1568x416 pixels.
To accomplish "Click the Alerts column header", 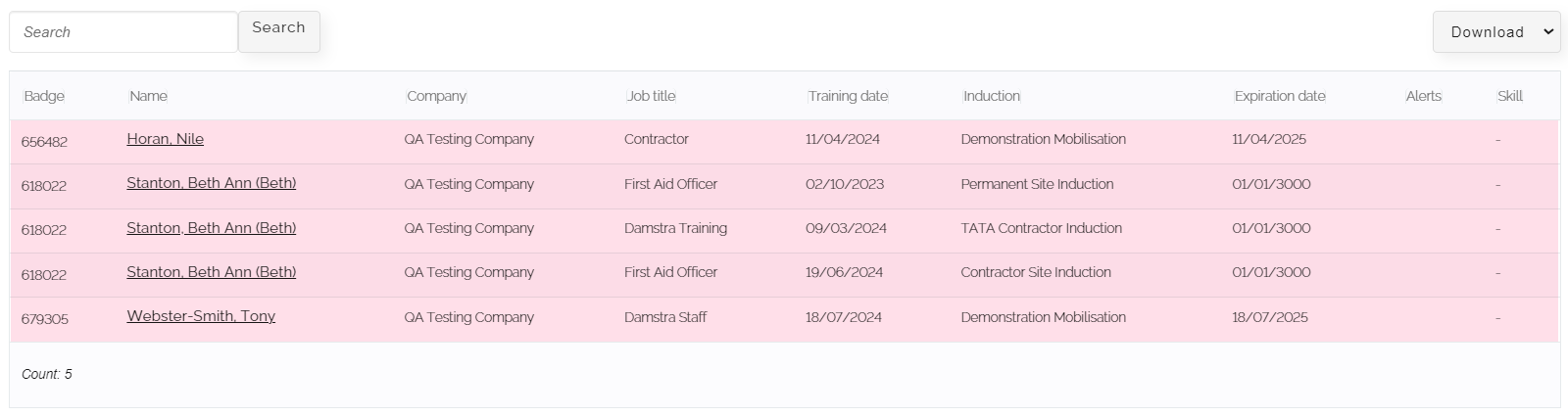I will click(1424, 96).
